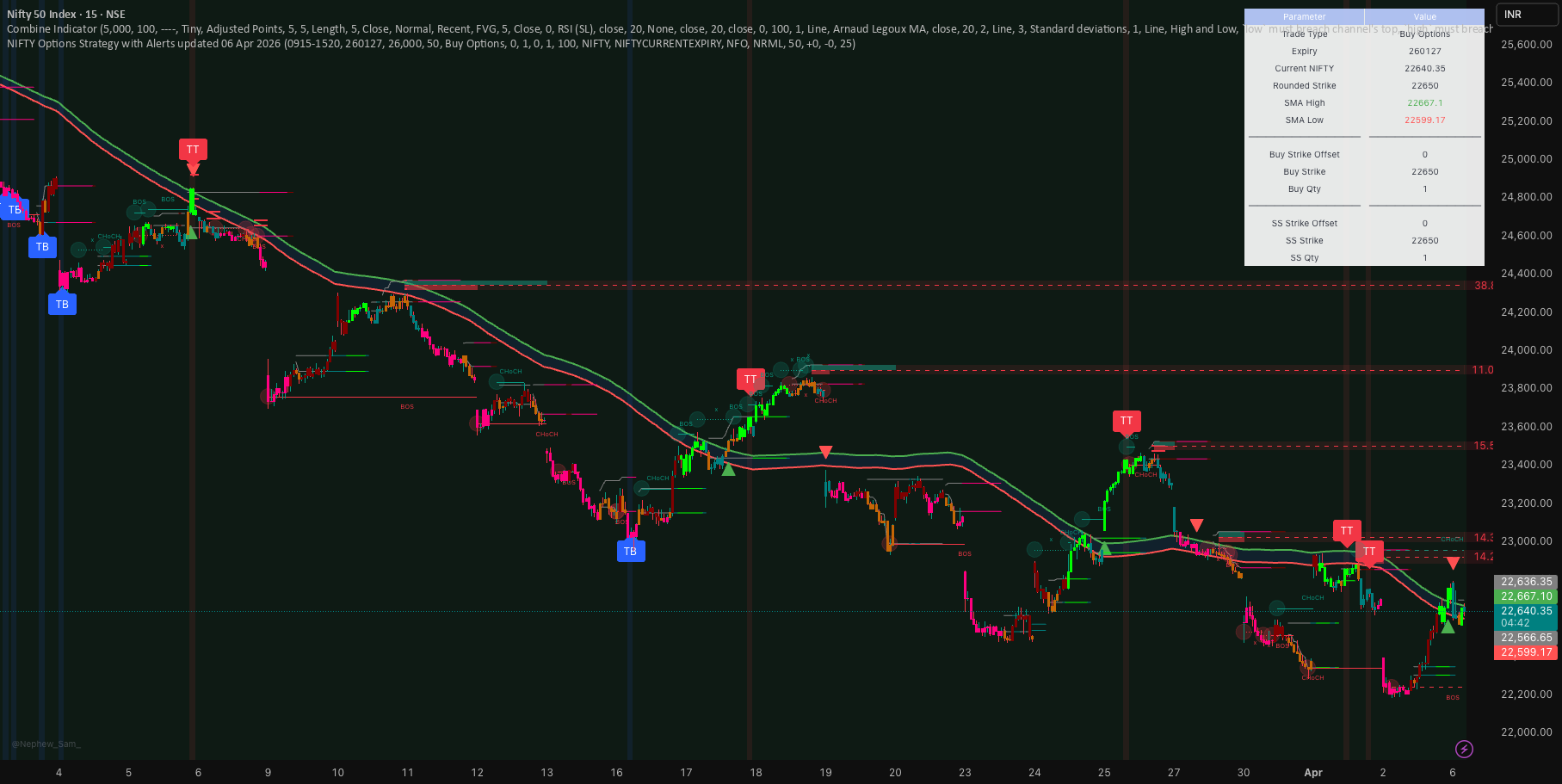Click the TT signal marker near the 18th

point(750,379)
